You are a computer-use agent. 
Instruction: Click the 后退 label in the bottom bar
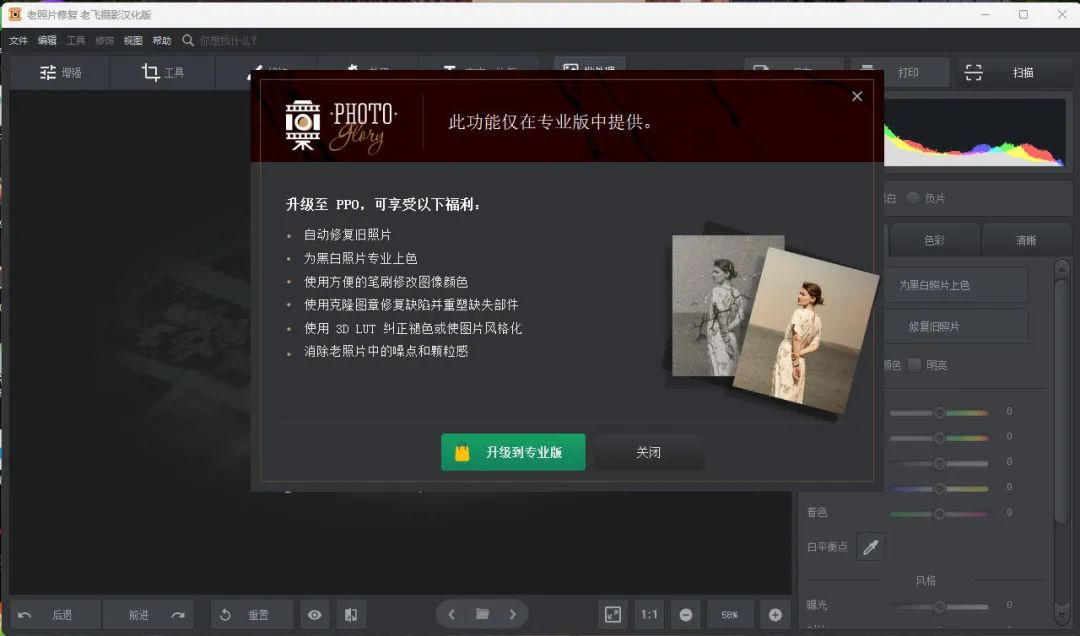click(x=62, y=615)
